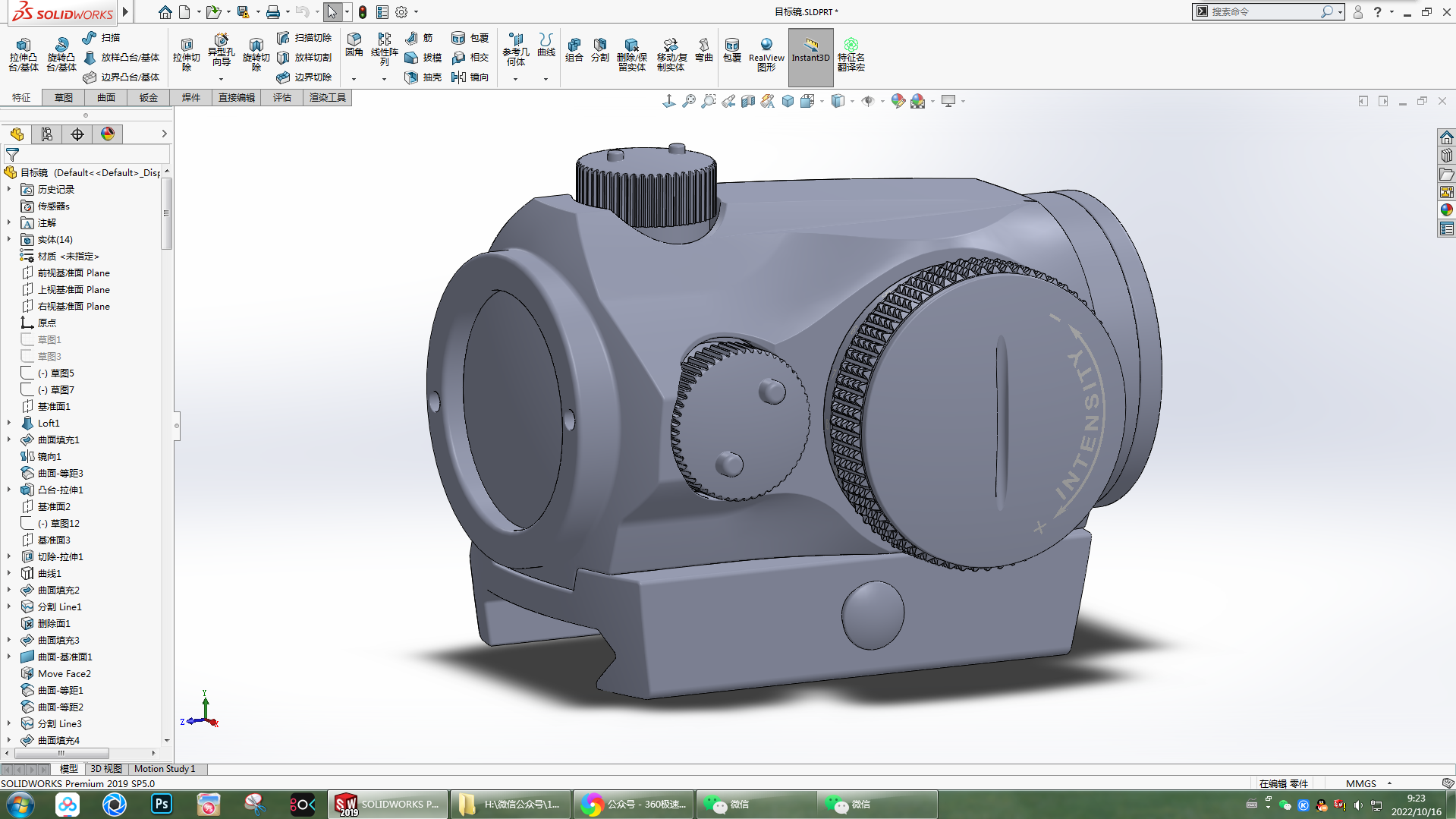Select the 曲面填充2 feature in tree
The image size is (1456, 819).
pos(58,591)
